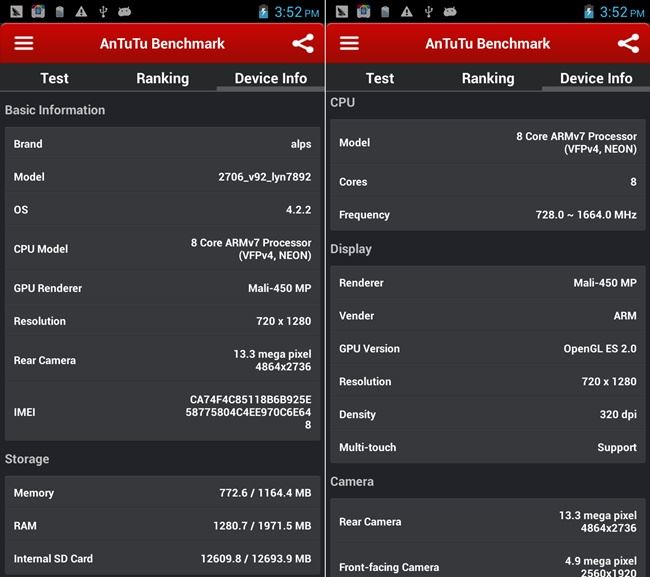The image size is (650, 577).
Task: Tap AnTuTu Benchmark title in left screen
Action: point(162,44)
